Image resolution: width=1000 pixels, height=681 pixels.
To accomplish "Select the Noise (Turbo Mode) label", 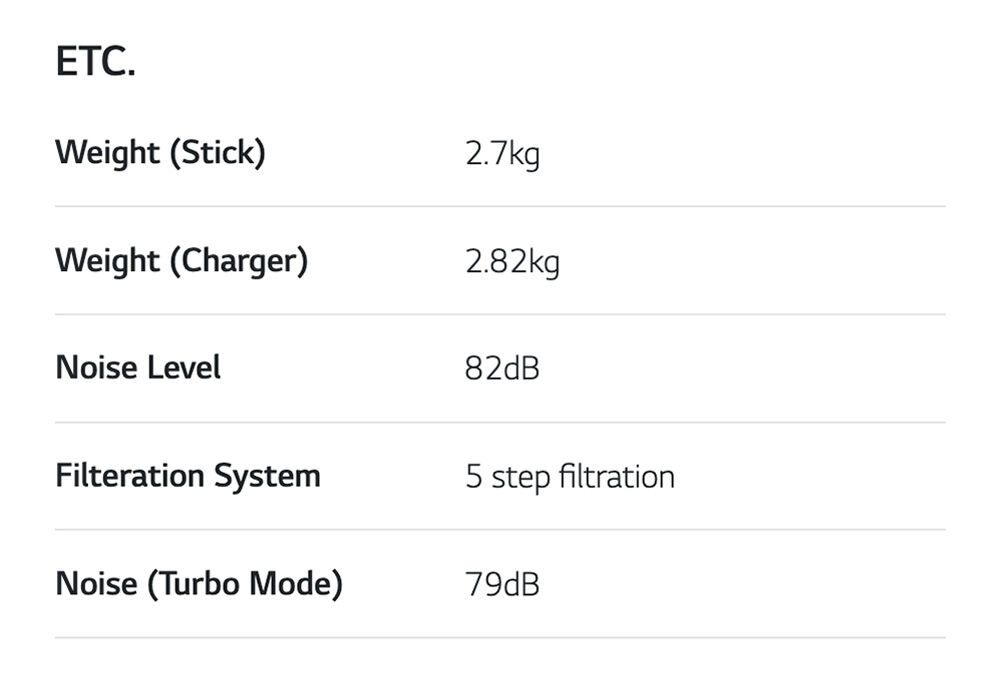I will 199,584.
